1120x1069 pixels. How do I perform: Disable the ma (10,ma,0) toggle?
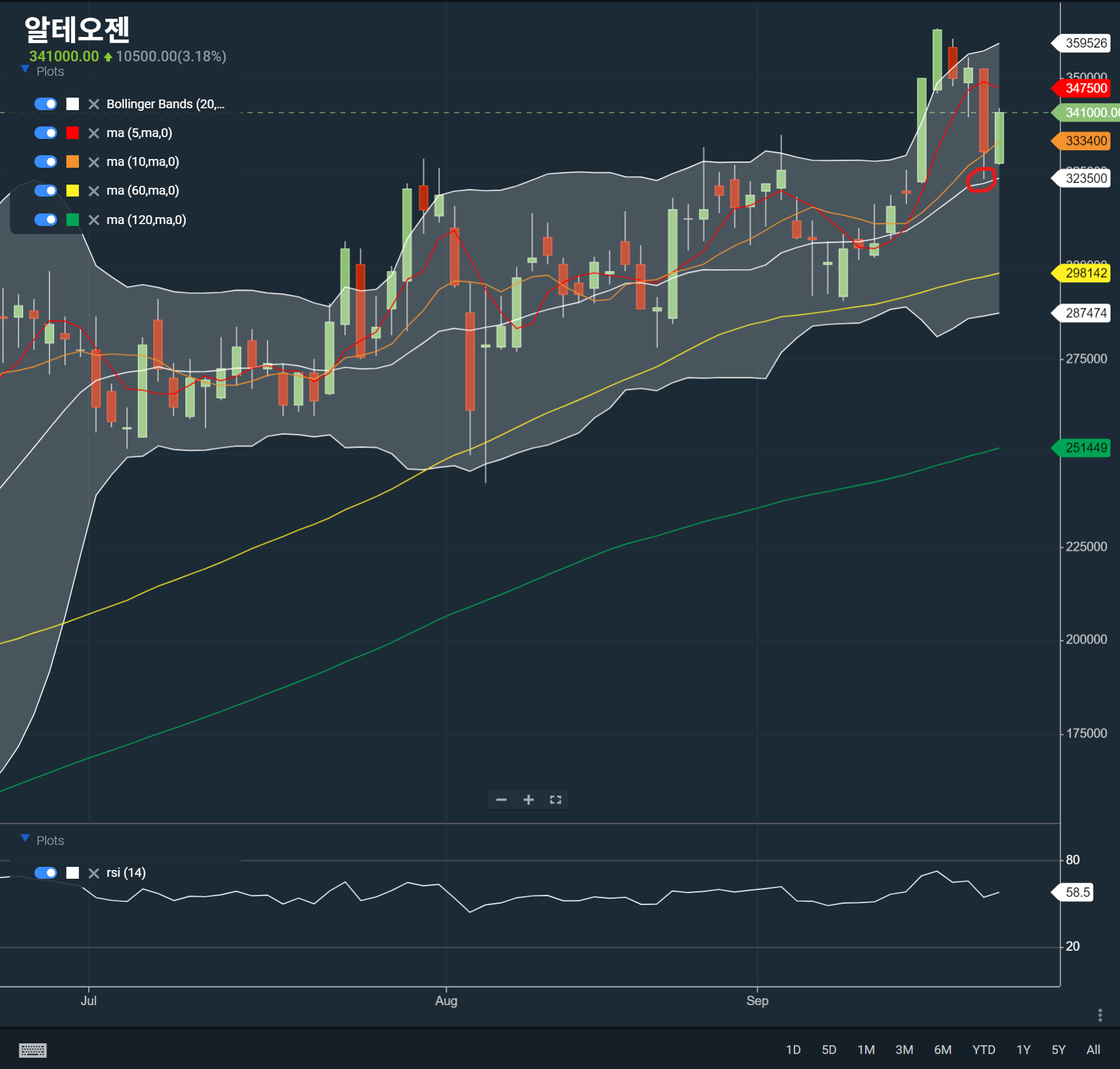[46, 161]
